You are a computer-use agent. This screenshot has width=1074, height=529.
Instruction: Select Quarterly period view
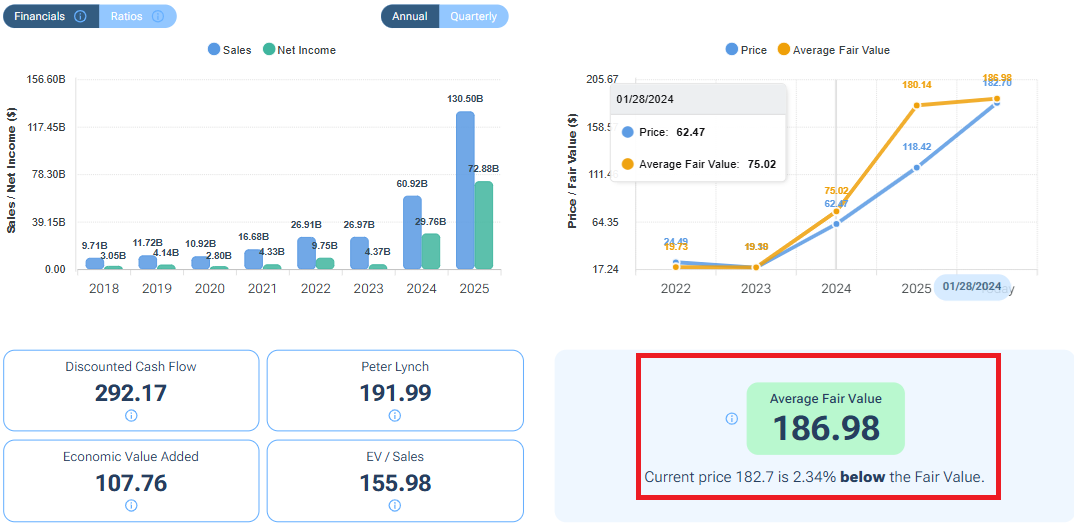[473, 16]
